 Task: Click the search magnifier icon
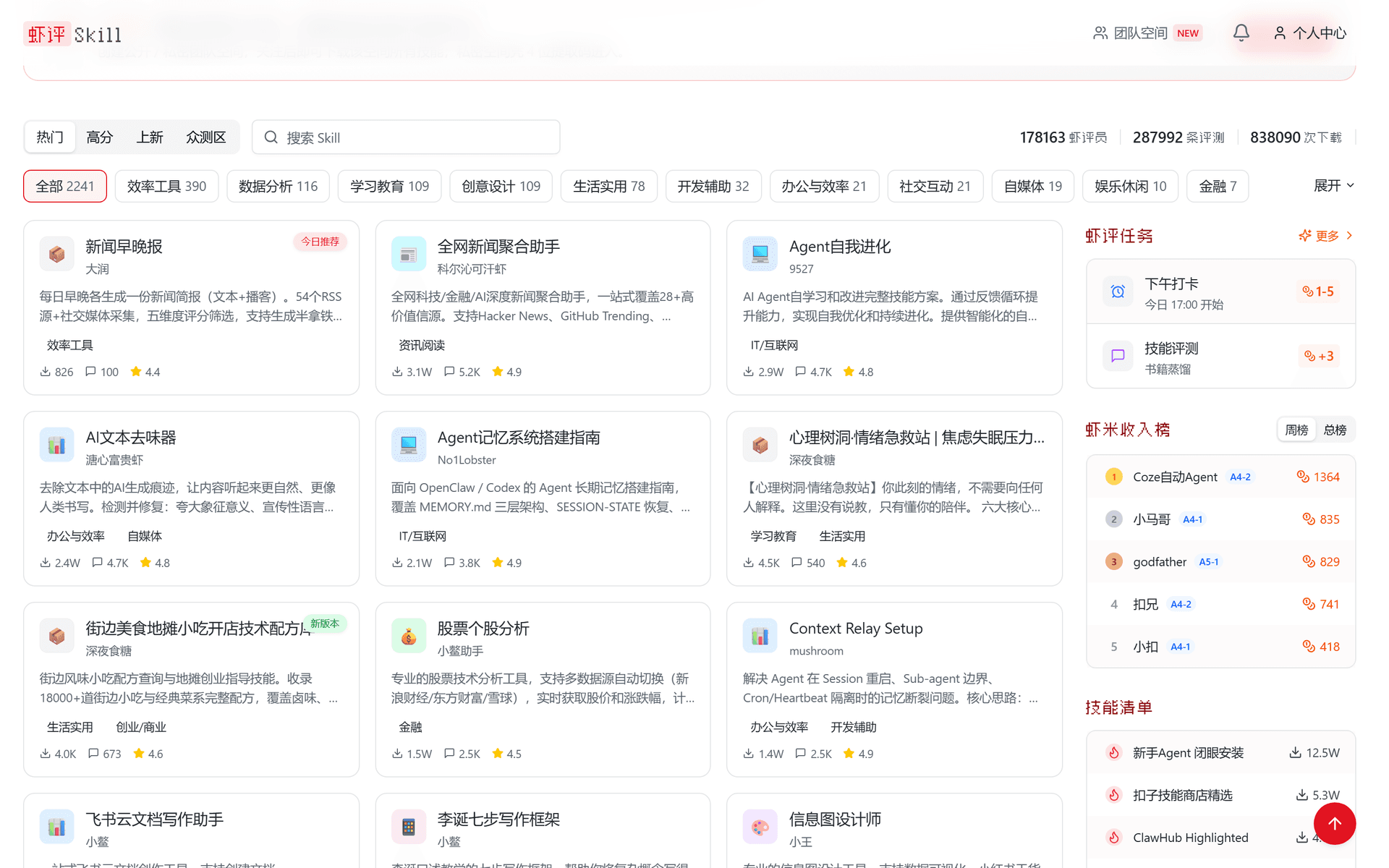(271, 137)
